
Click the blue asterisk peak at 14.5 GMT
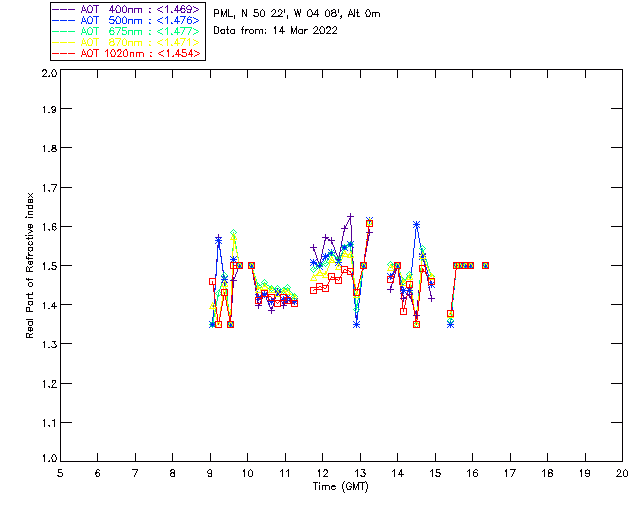[x=416, y=225]
